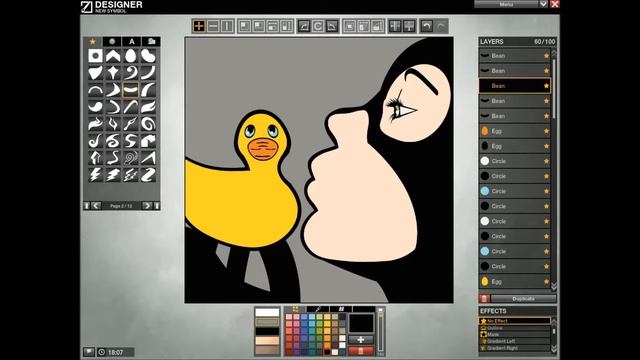
Task: Select the fingerprint swirl shape
Action: click(x=131, y=158)
